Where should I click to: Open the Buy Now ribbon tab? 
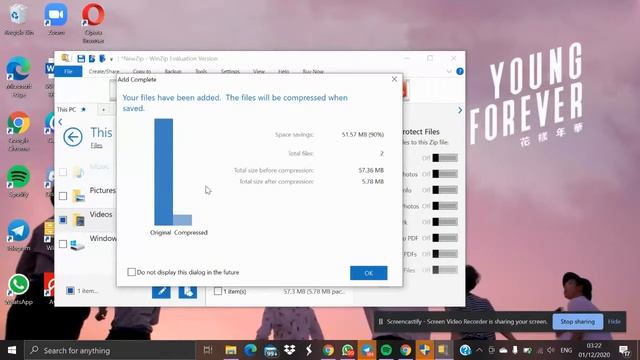tap(313, 71)
